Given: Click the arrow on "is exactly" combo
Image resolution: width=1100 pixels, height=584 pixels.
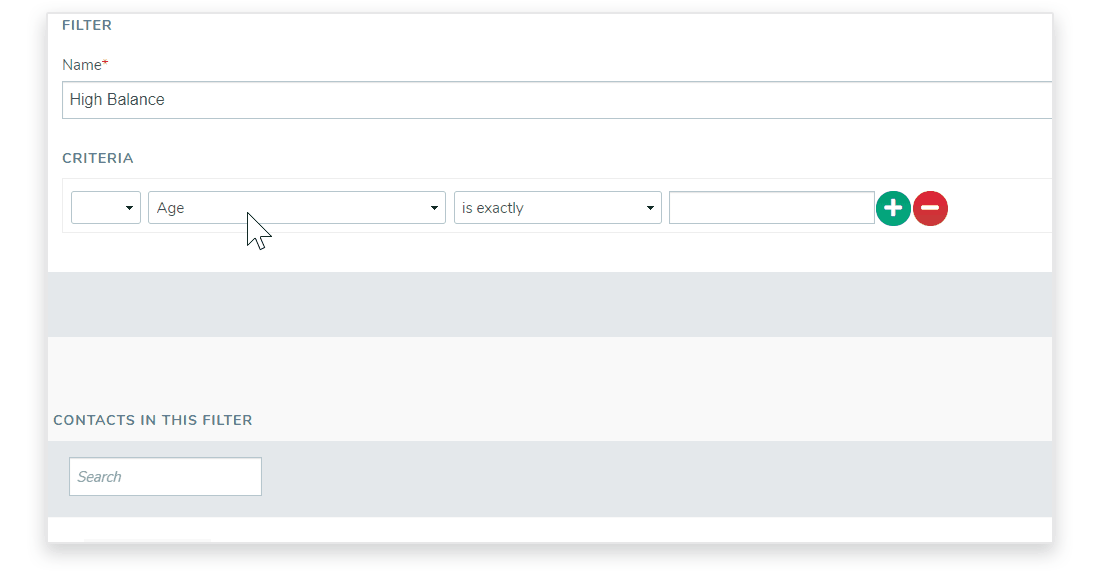Looking at the screenshot, I should point(650,208).
